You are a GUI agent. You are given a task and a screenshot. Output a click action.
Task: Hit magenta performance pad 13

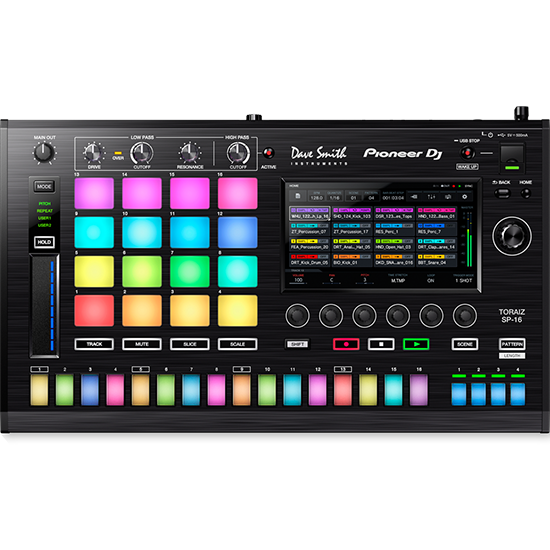pyautogui.click(x=94, y=193)
